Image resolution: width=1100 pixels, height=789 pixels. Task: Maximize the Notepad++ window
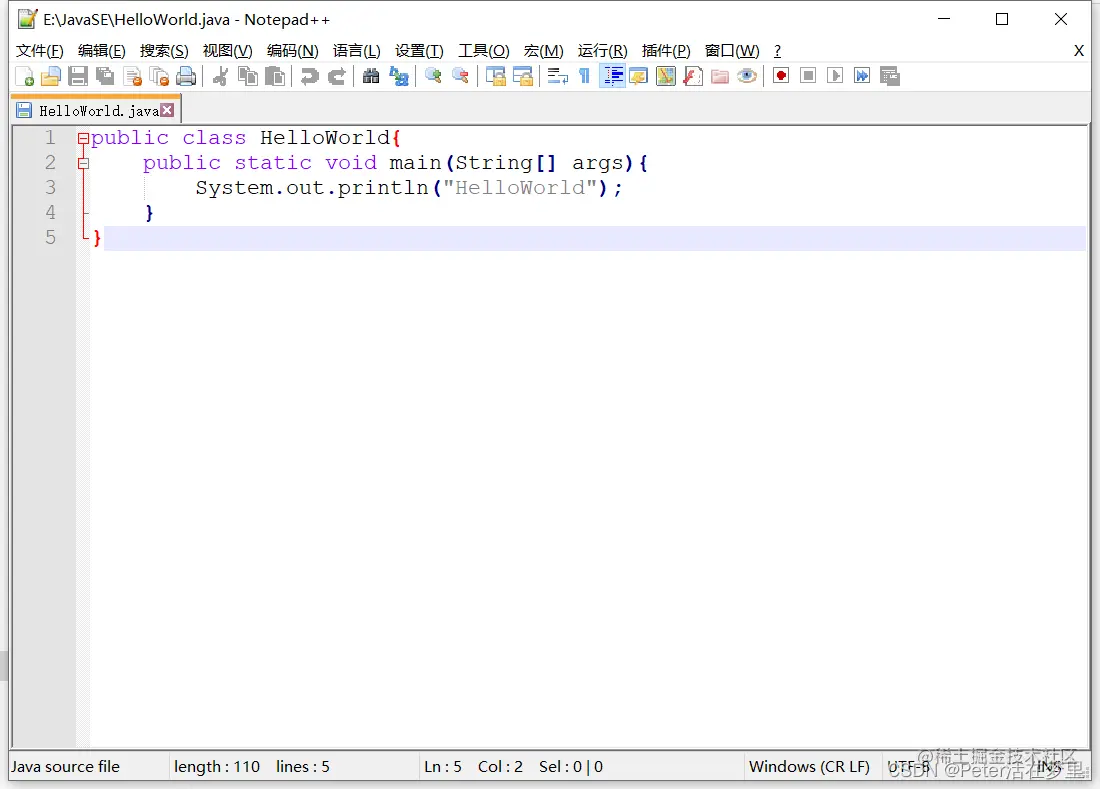1002,20
